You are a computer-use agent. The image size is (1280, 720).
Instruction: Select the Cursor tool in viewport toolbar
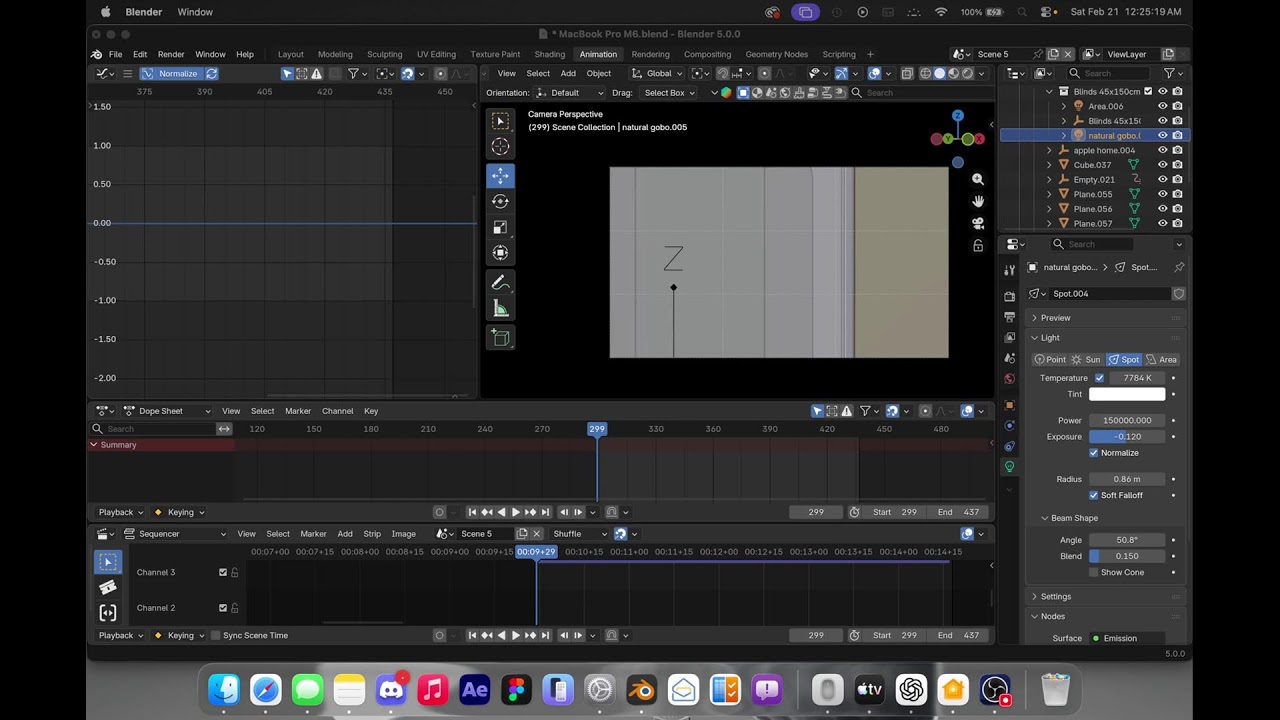500,147
